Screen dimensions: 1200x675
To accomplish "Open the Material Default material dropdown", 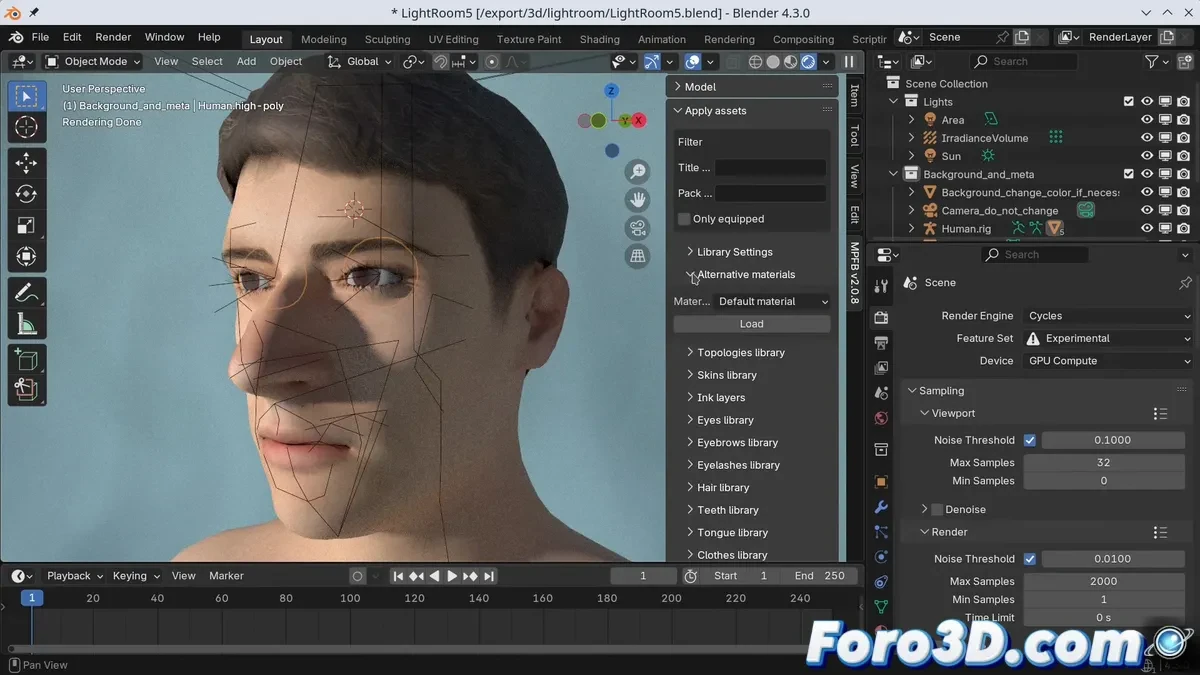I will (x=773, y=301).
